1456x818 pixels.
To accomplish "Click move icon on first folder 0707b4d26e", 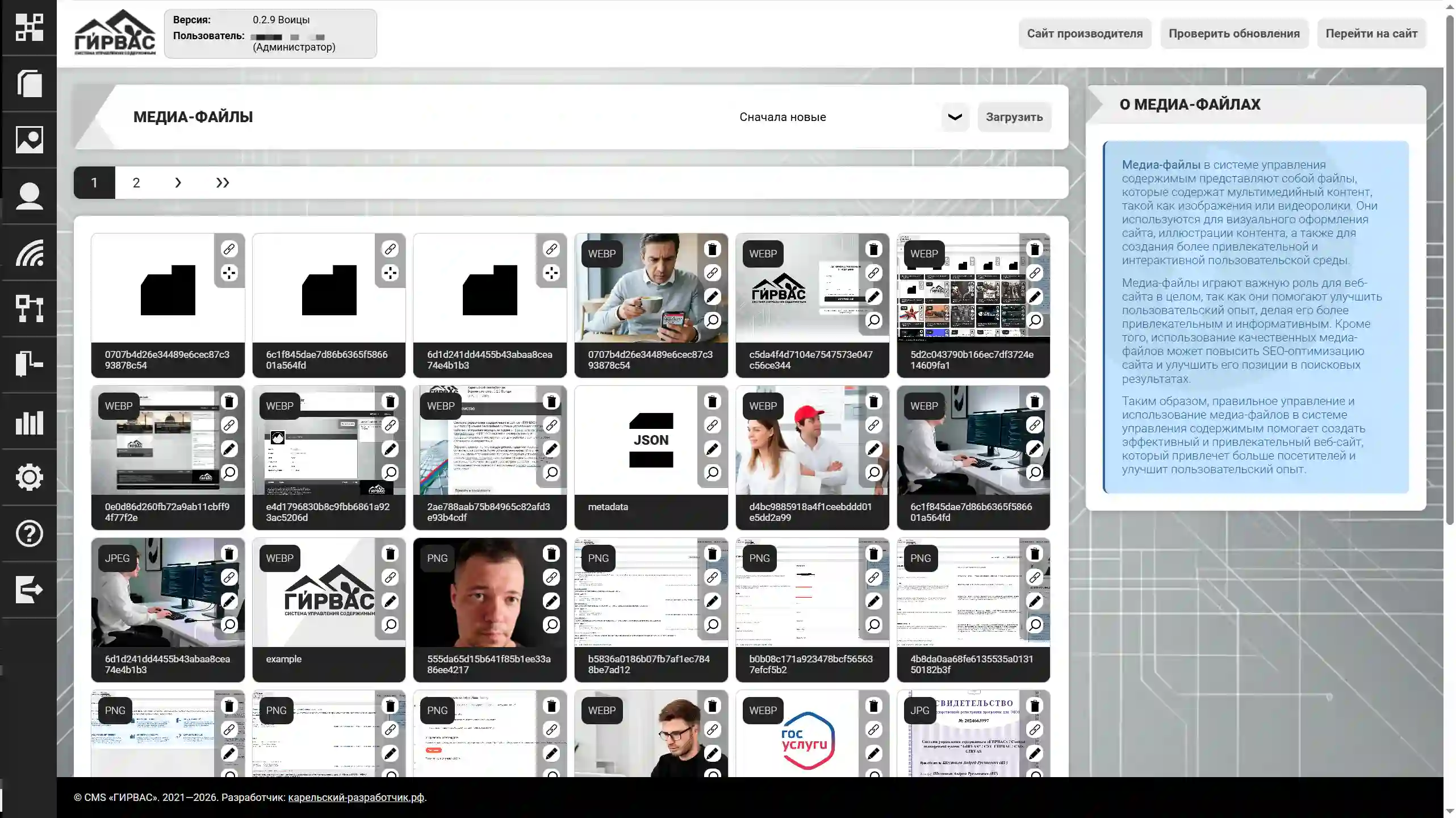I will click(229, 273).
